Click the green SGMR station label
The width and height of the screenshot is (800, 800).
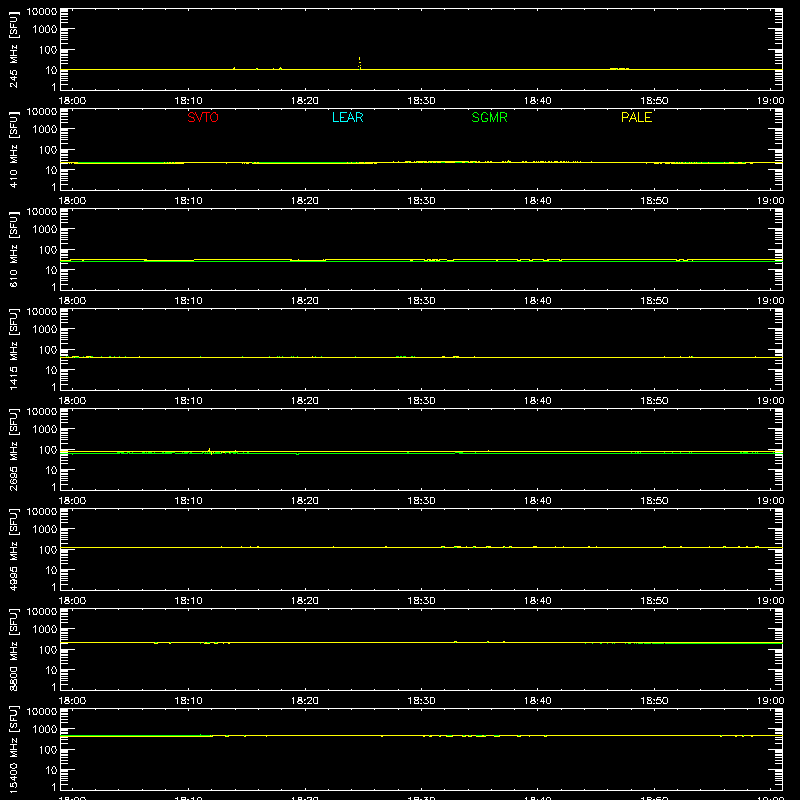pos(489,117)
